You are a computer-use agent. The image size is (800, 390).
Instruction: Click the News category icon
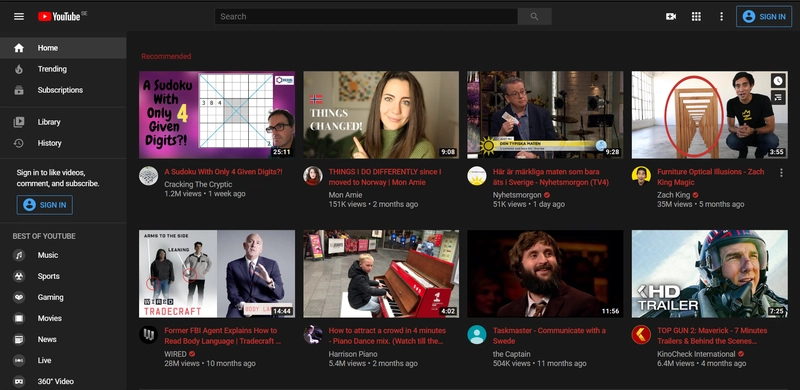coord(19,339)
